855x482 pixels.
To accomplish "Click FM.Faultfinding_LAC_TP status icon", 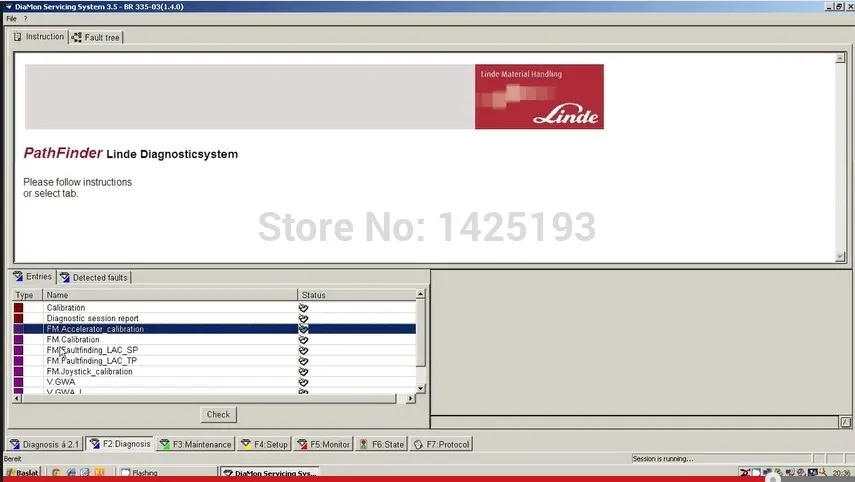I will point(303,361).
